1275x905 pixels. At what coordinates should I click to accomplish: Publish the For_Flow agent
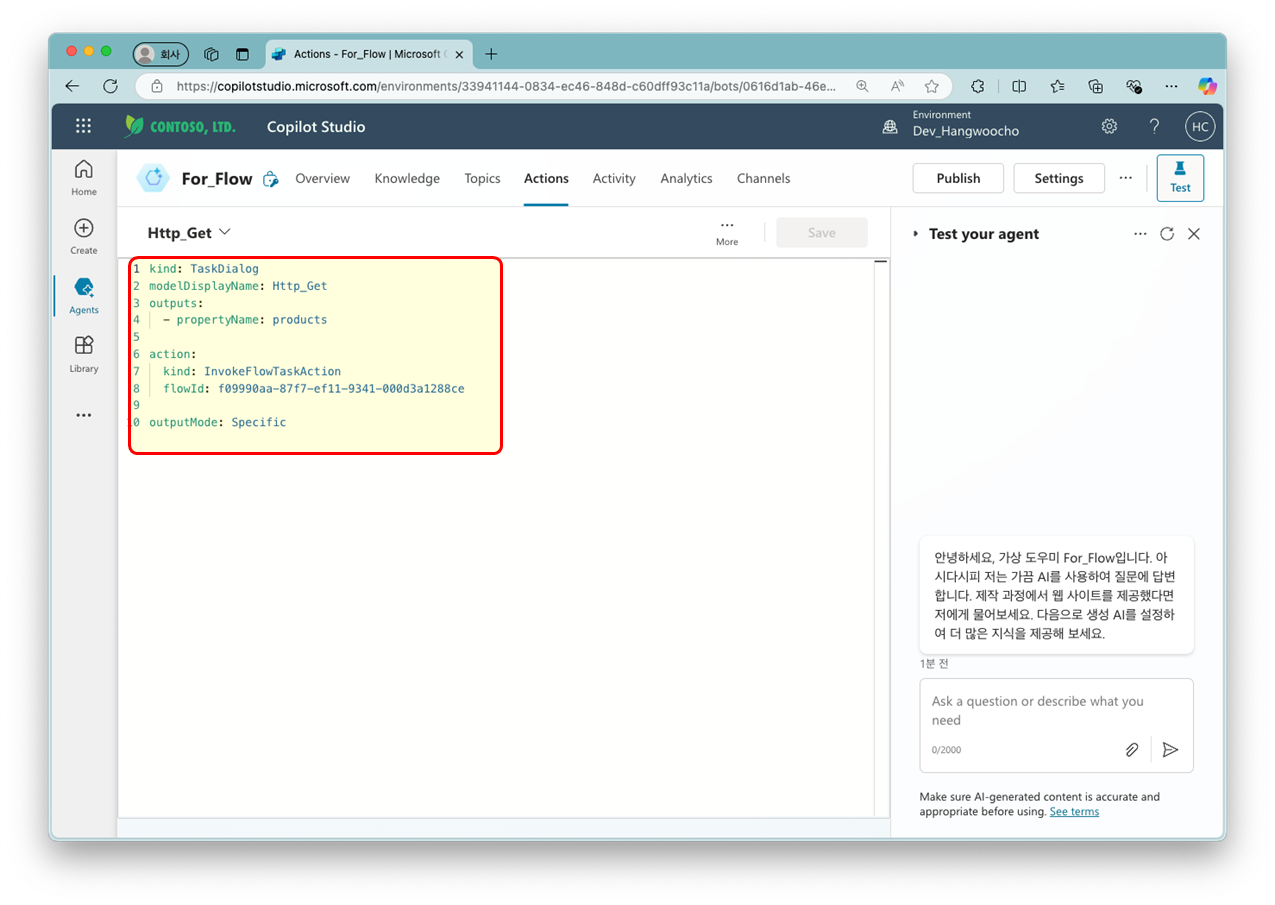[958, 178]
